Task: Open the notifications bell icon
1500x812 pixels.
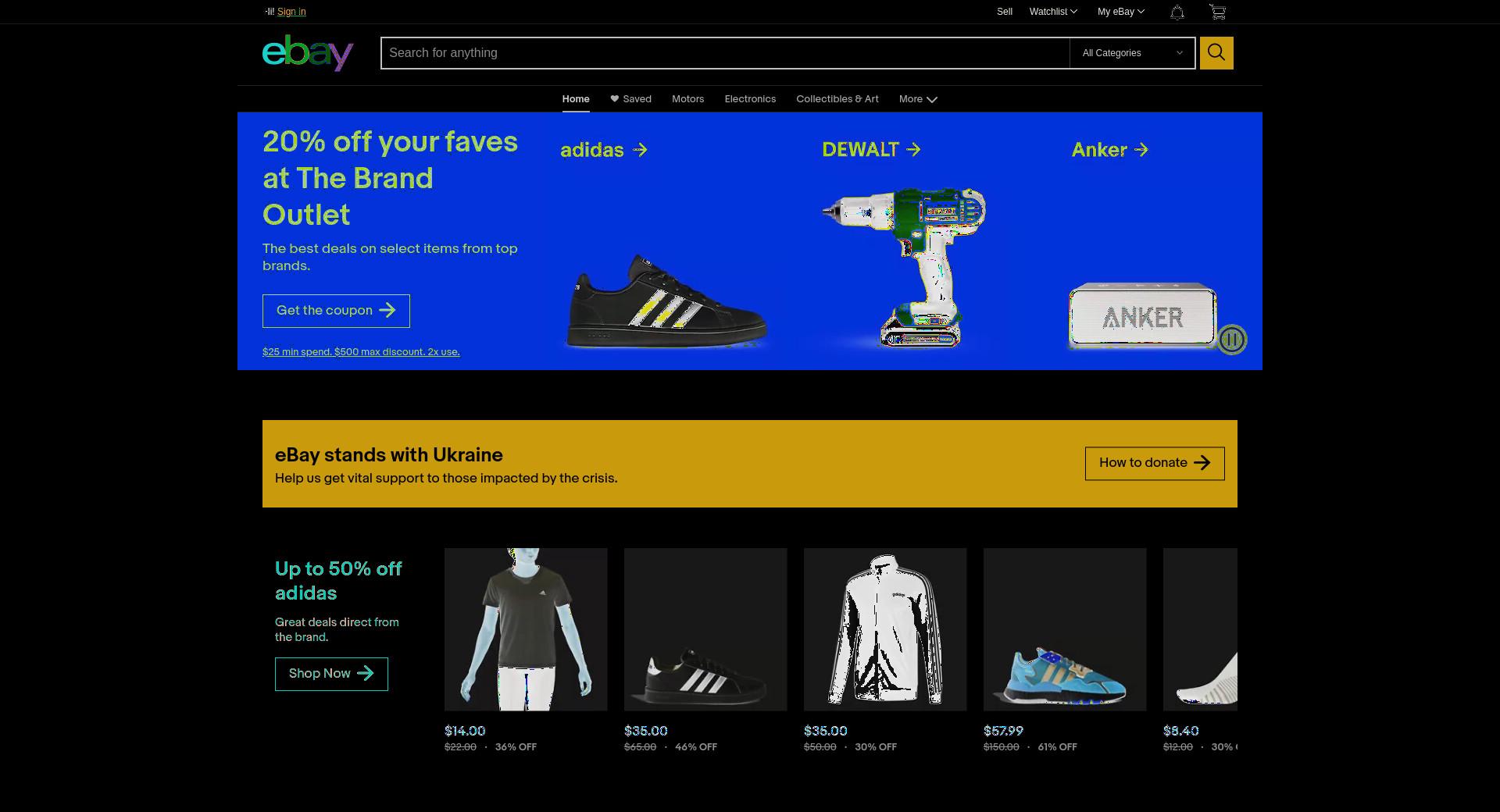Action: coord(1177,12)
